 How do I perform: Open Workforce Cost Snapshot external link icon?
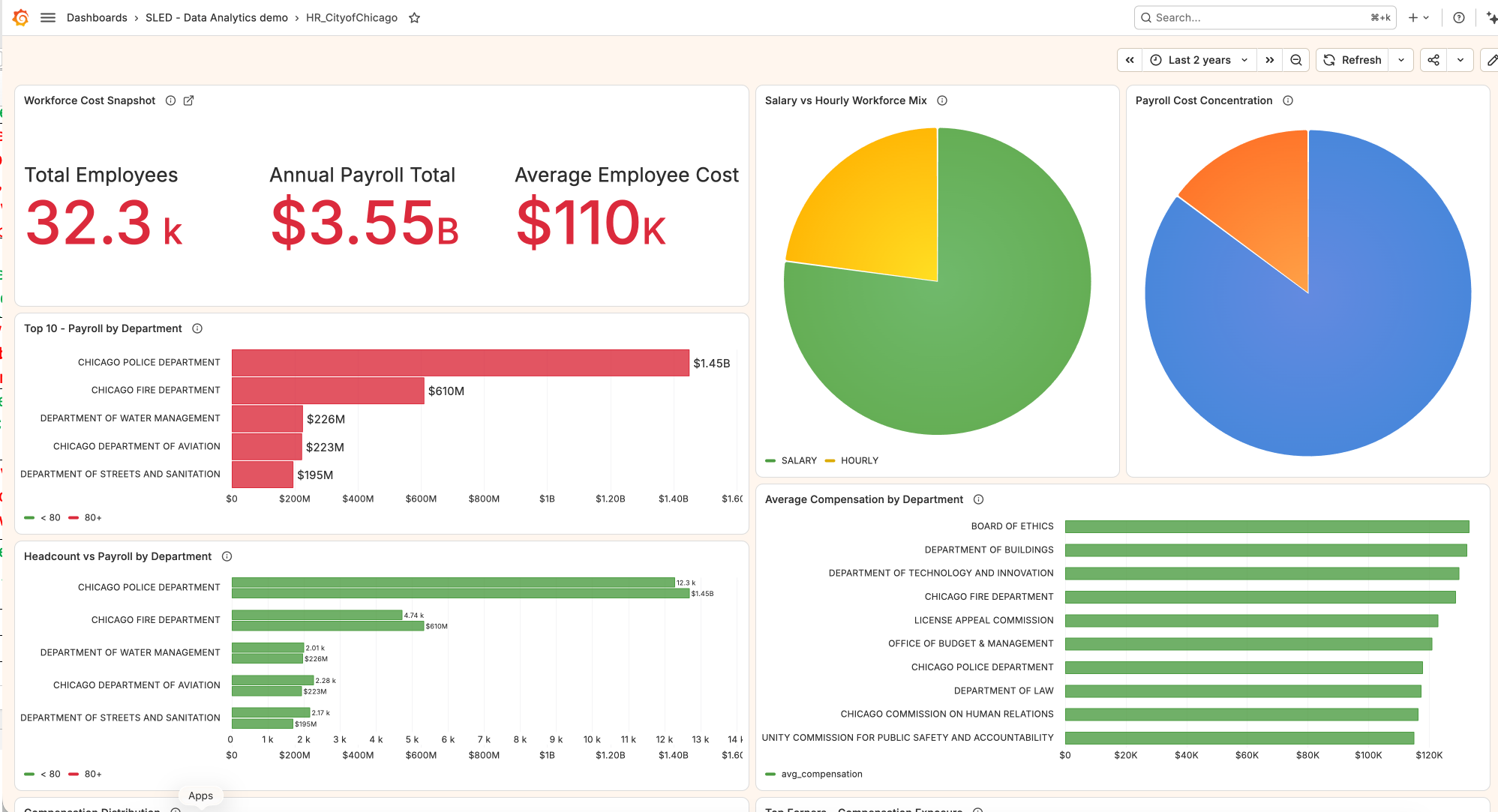click(189, 100)
